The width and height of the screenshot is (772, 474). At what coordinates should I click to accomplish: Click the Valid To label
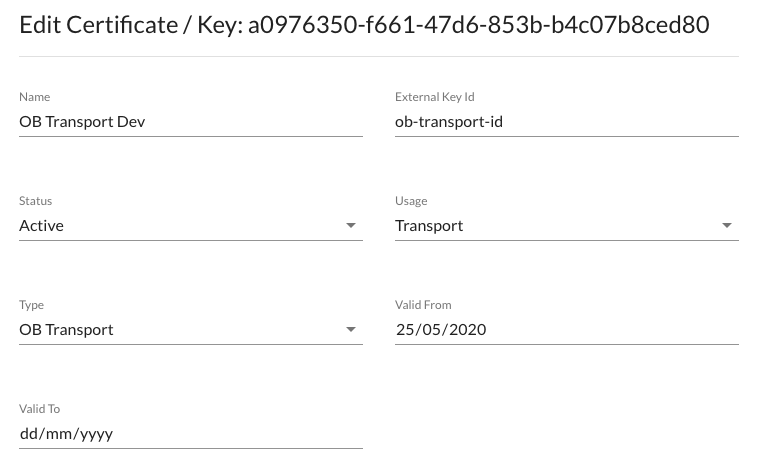point(40,409)
